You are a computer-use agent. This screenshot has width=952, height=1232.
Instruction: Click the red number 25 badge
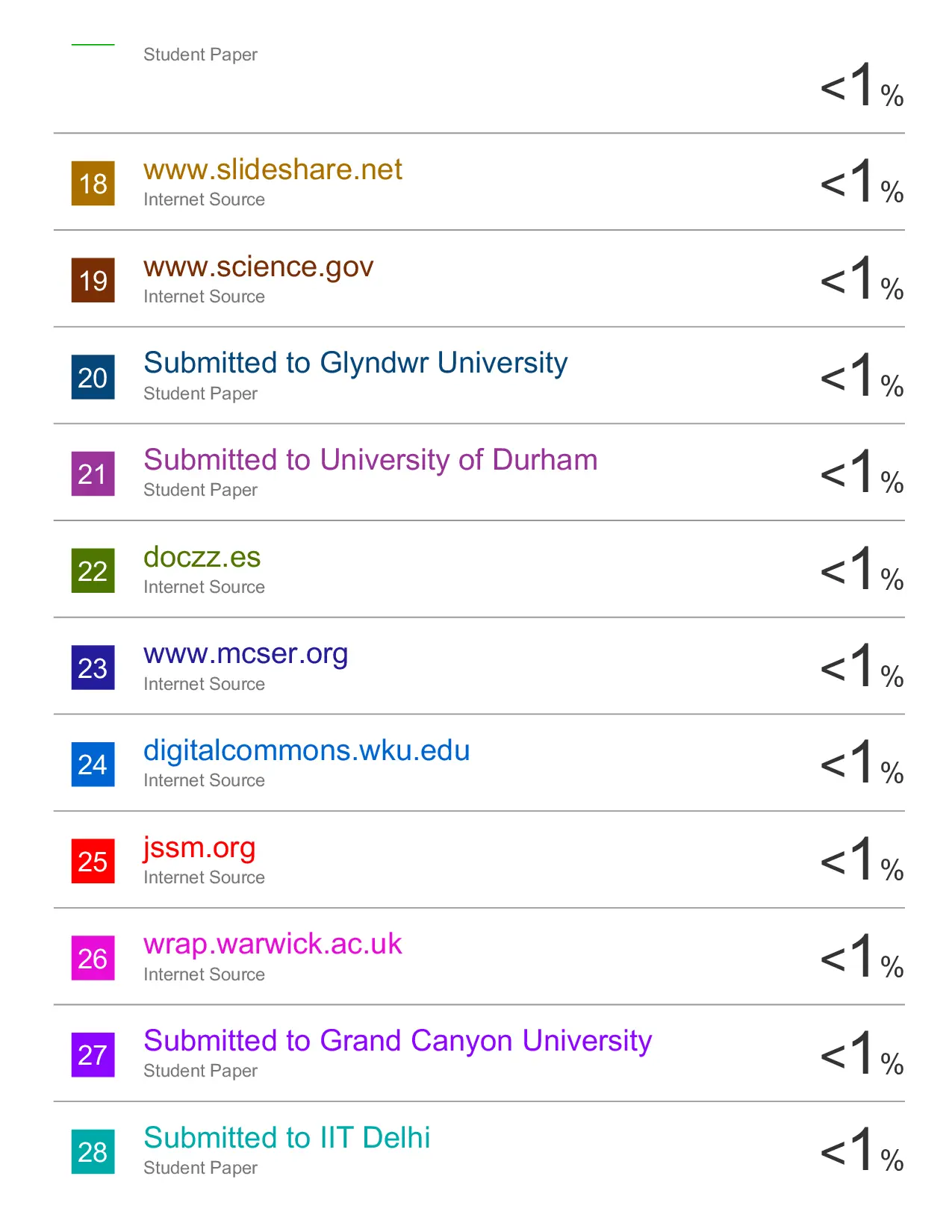(93, 861)
